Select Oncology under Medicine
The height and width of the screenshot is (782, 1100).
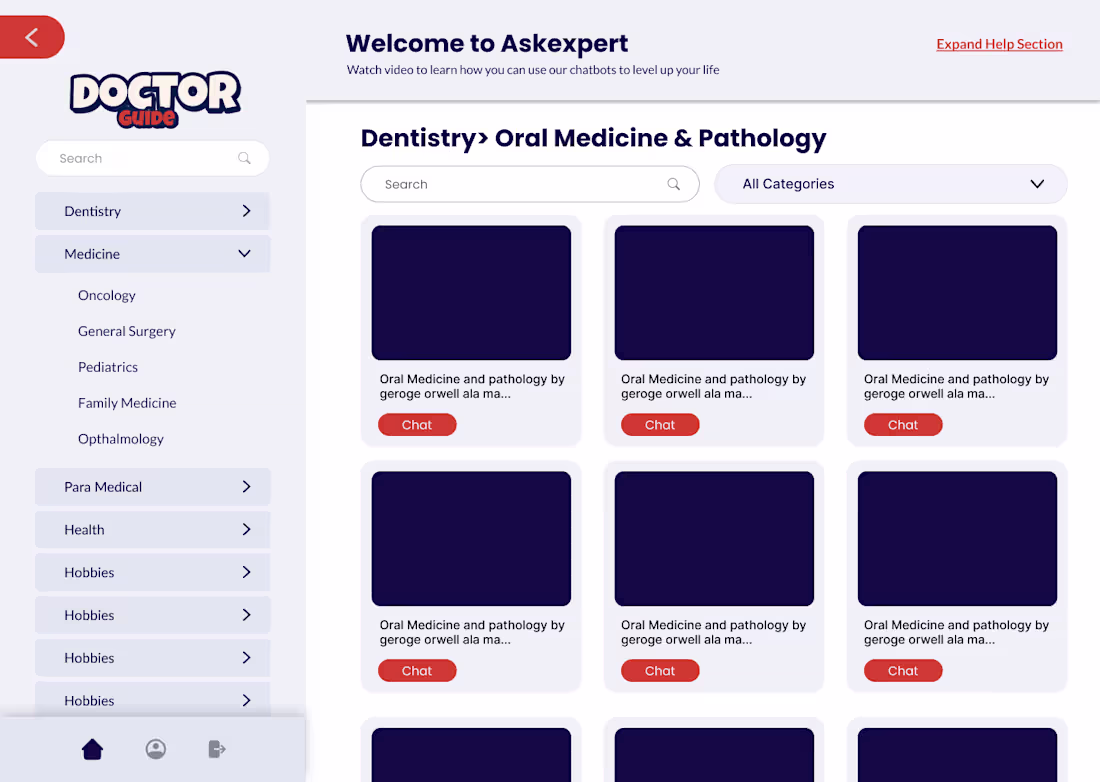click(x=107, y=295)
